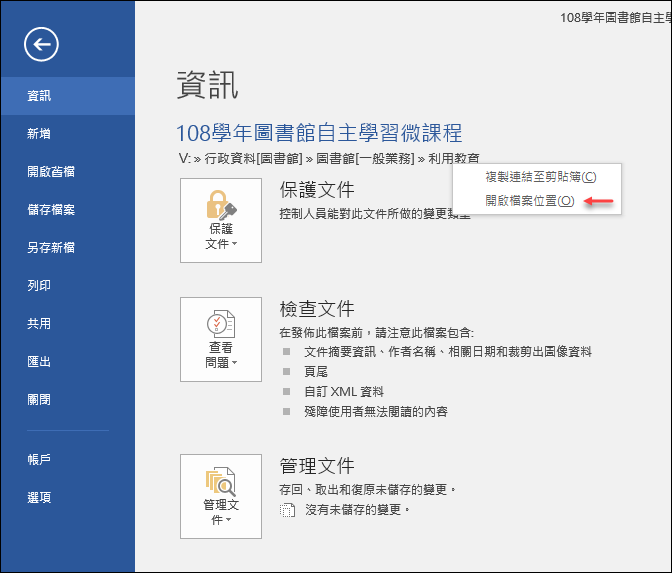Select 新增 in the backstage menu
The image size is (672, 573).
click(x=68, y=134)
